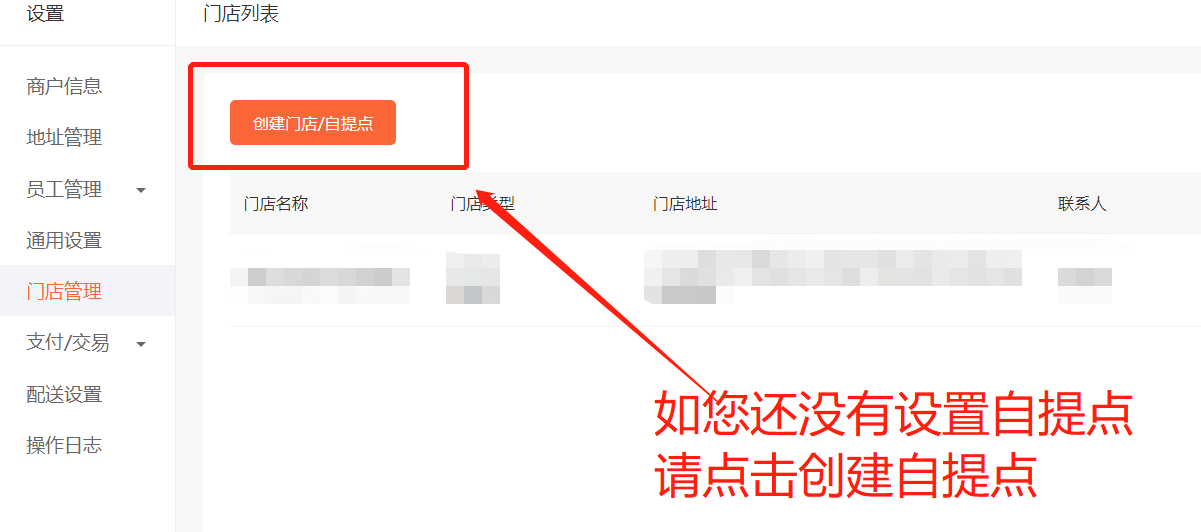Expand the arrow beside 员工管理
The width and height of the screenshot is (1201, 532).
pyautogui.click(x=141, y=190)
